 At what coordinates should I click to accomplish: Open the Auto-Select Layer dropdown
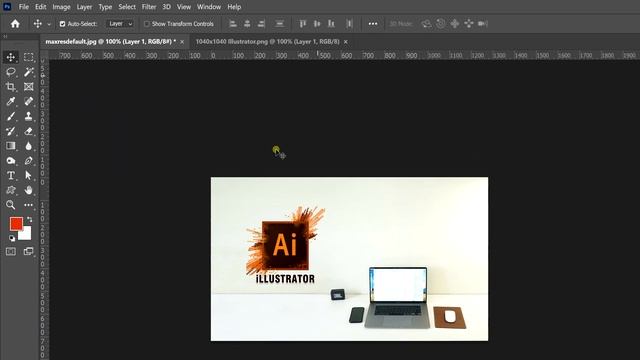[120, 24]
